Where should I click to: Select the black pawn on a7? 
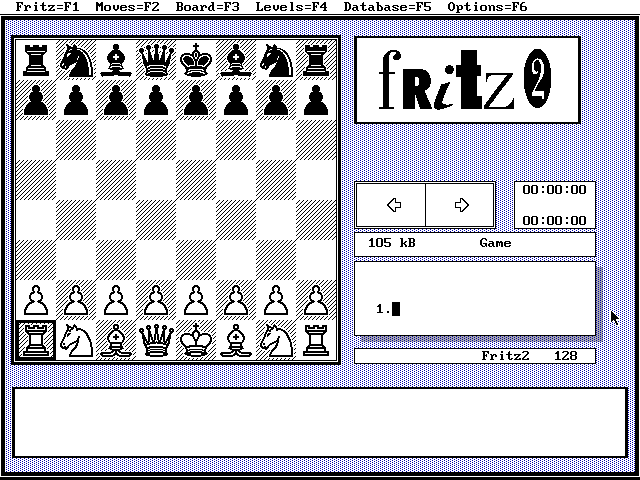point(36,100)
